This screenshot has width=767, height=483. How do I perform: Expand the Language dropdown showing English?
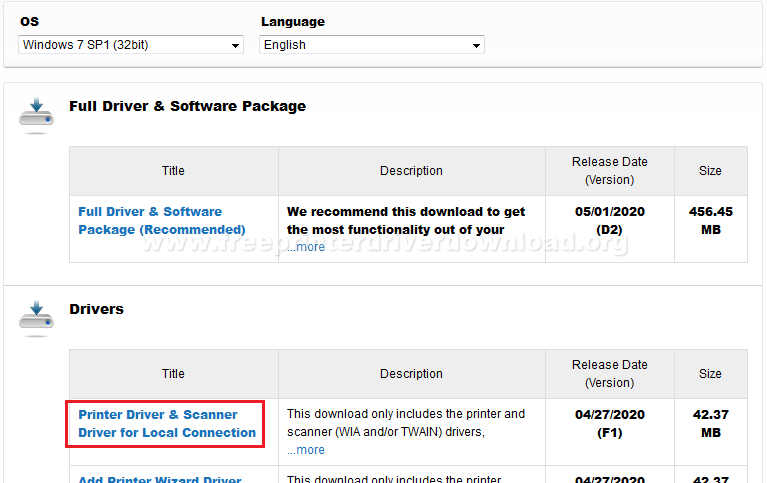click(x=372, y=45)
